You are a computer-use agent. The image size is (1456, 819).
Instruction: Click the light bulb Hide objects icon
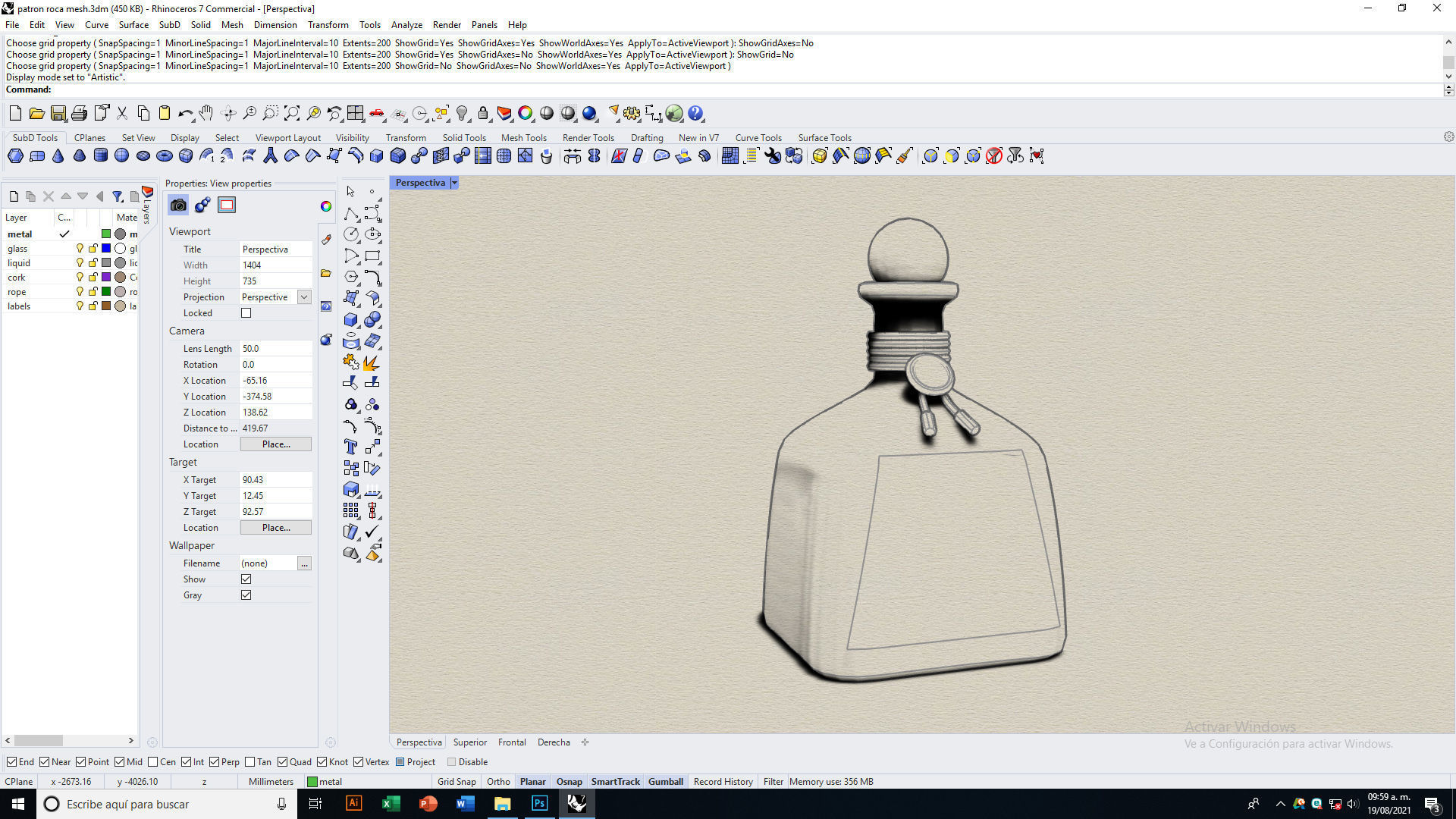(462, 114)
